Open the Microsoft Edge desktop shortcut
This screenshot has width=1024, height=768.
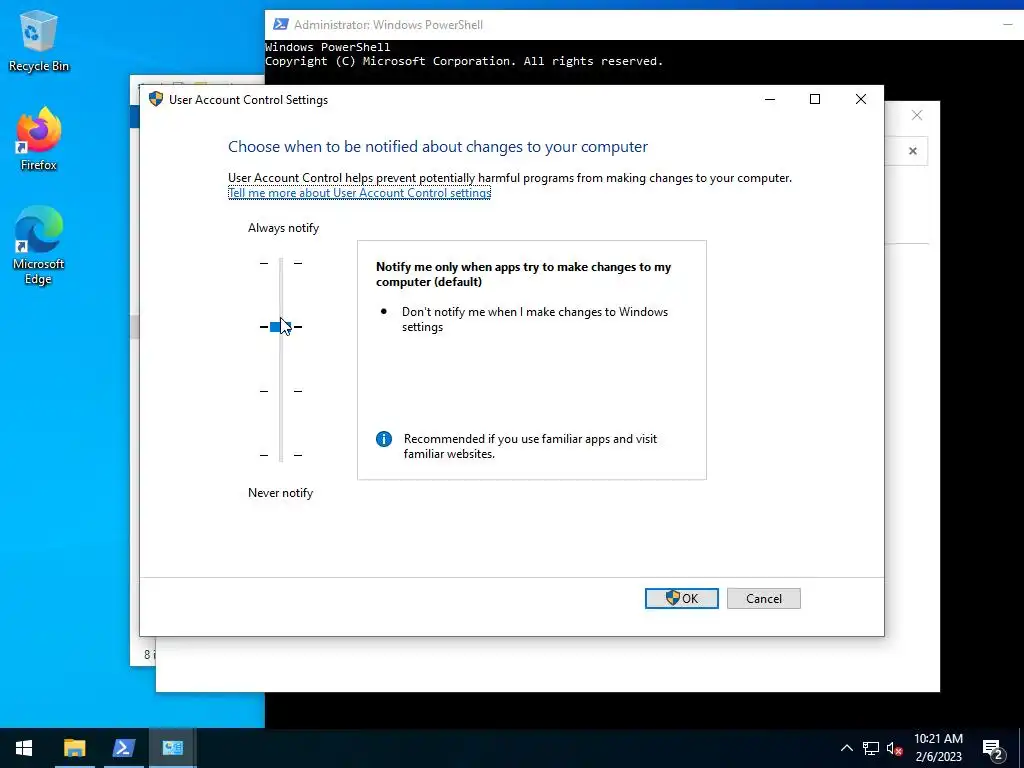(x=39, y=246)
